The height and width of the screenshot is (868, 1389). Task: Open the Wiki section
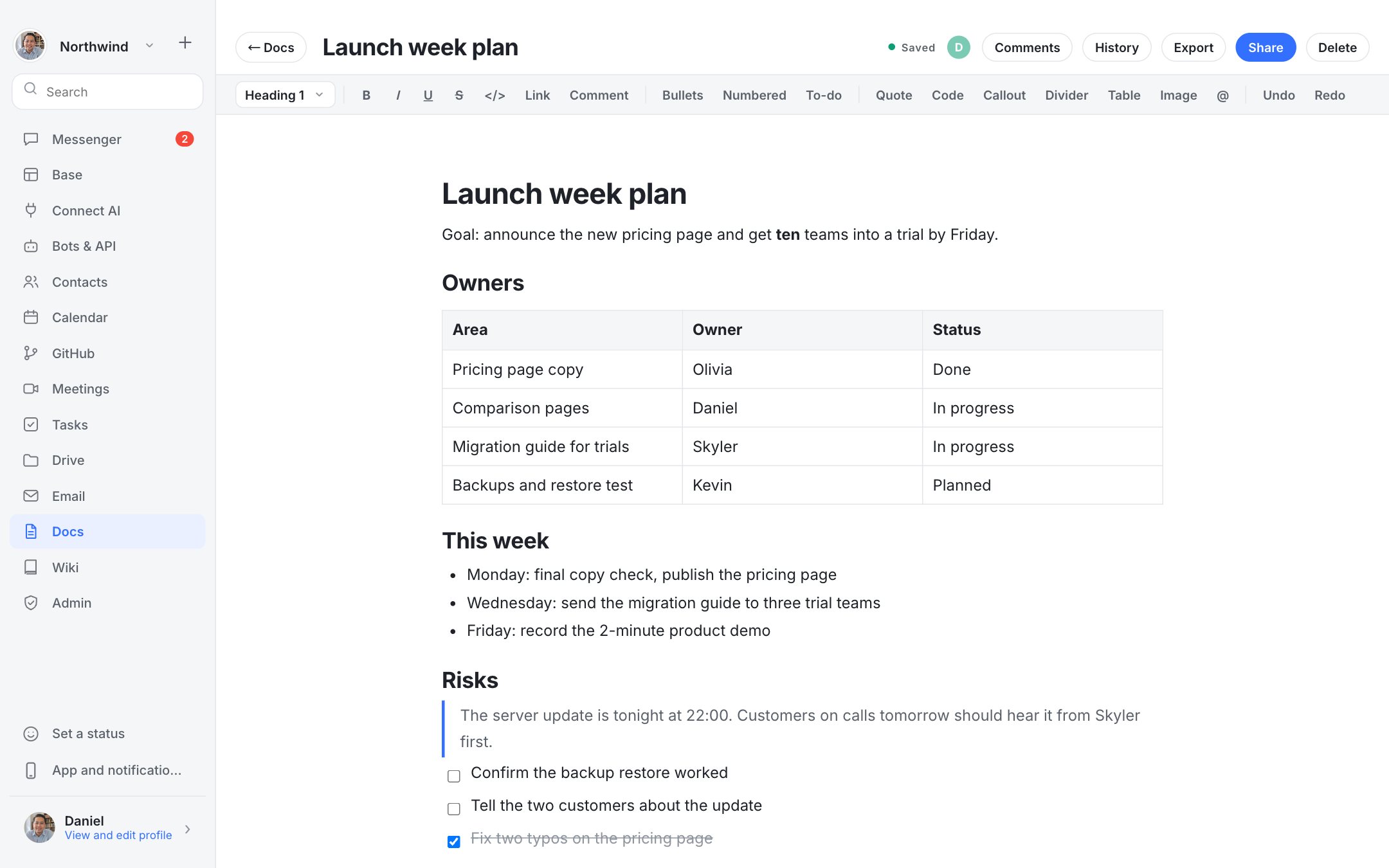107,568
